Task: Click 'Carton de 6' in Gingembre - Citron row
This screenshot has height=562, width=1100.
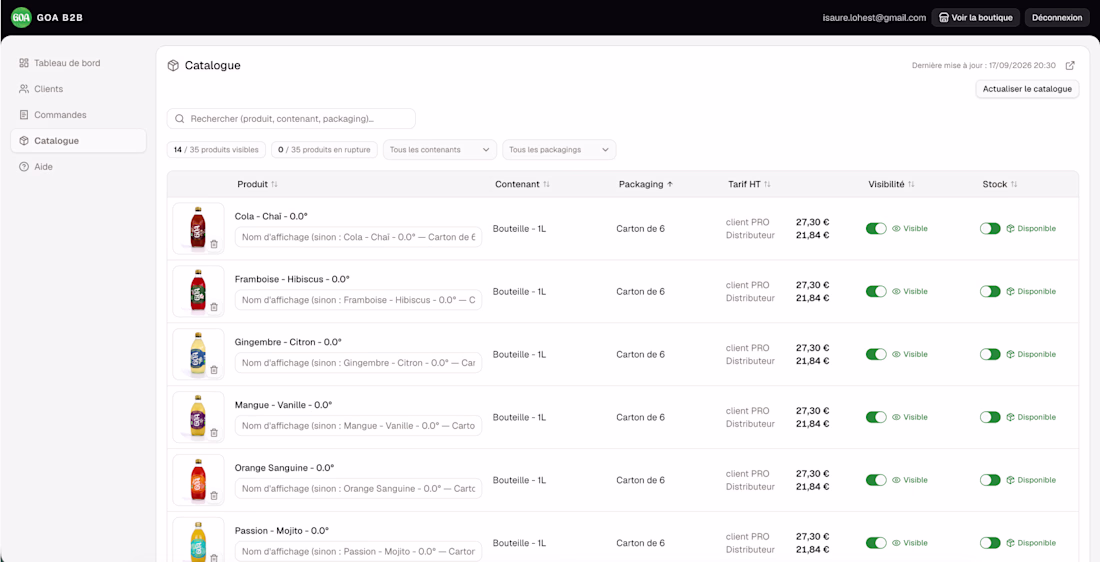Action: (x=640, y=354)
